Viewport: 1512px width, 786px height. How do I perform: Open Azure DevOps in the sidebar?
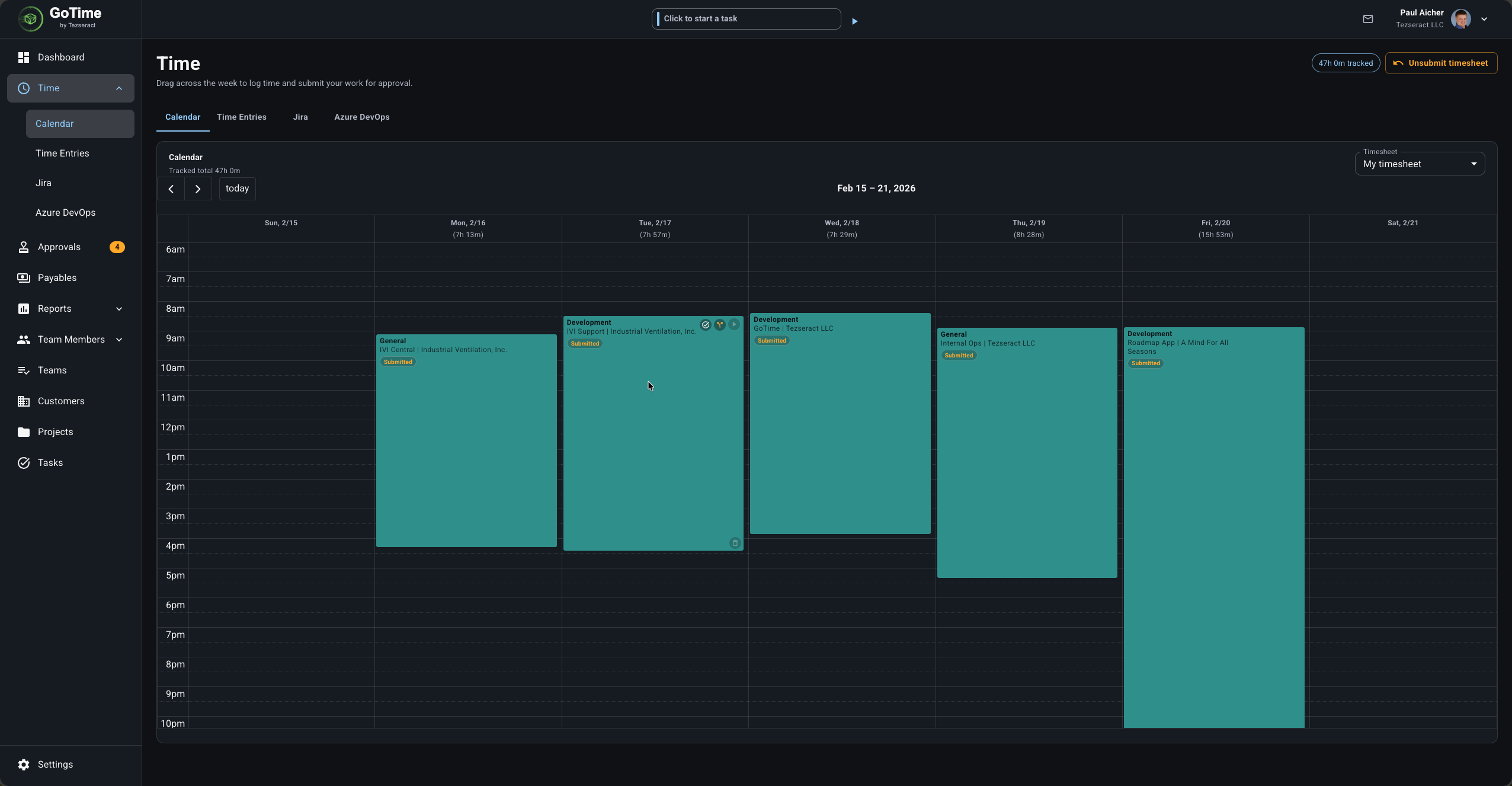80,213
